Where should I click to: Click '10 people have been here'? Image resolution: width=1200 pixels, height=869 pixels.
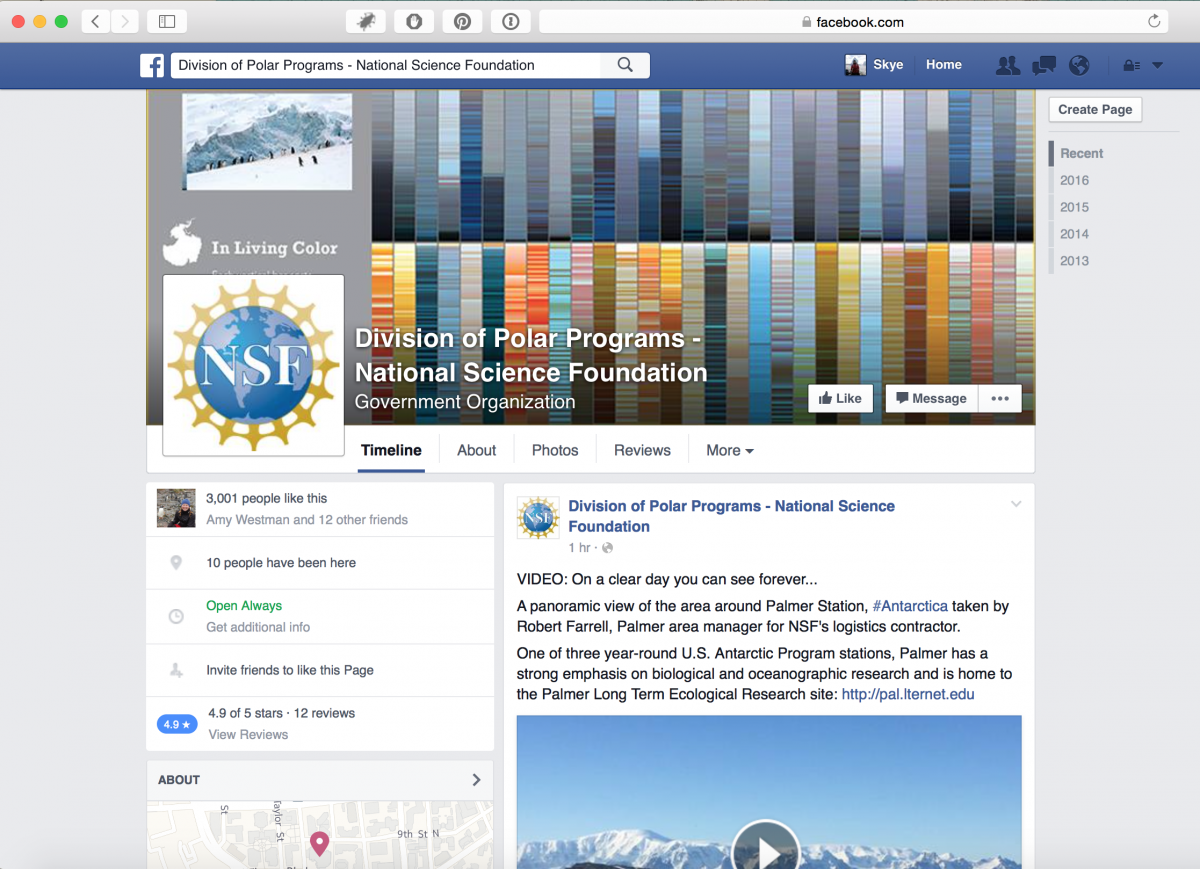[x=281, y=563]
